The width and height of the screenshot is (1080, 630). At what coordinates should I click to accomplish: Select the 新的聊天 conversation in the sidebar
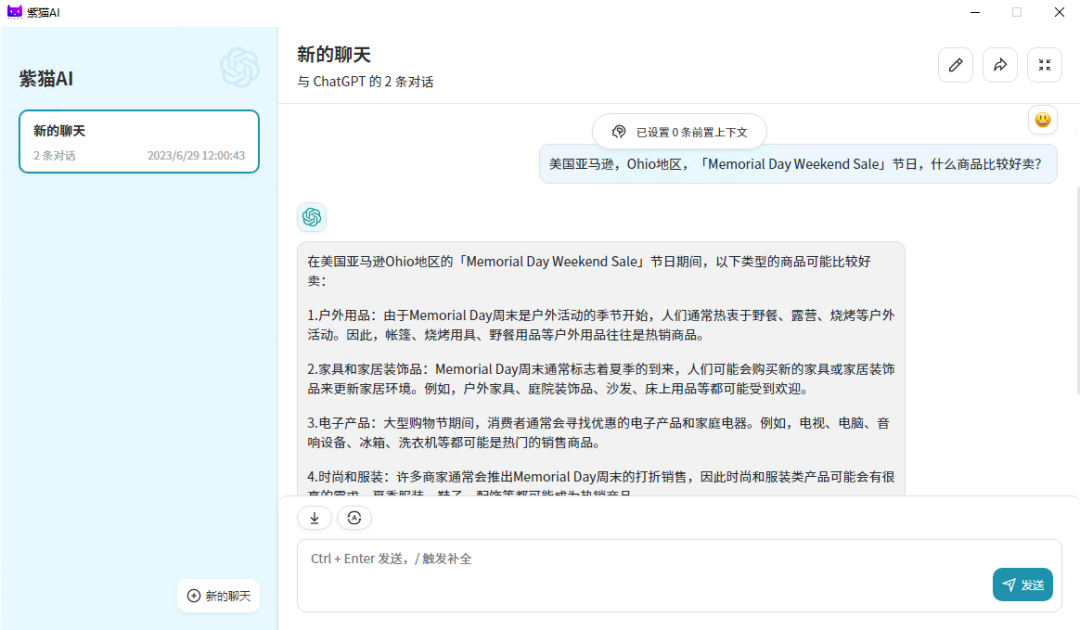click(x=138, y=141)
